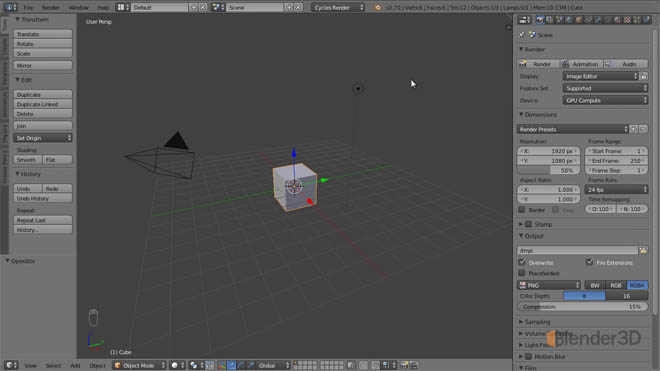Viewport: 660px width, 371px height.
Task: Open the Render properties tab icon
Action: click(x=540, y=20)
